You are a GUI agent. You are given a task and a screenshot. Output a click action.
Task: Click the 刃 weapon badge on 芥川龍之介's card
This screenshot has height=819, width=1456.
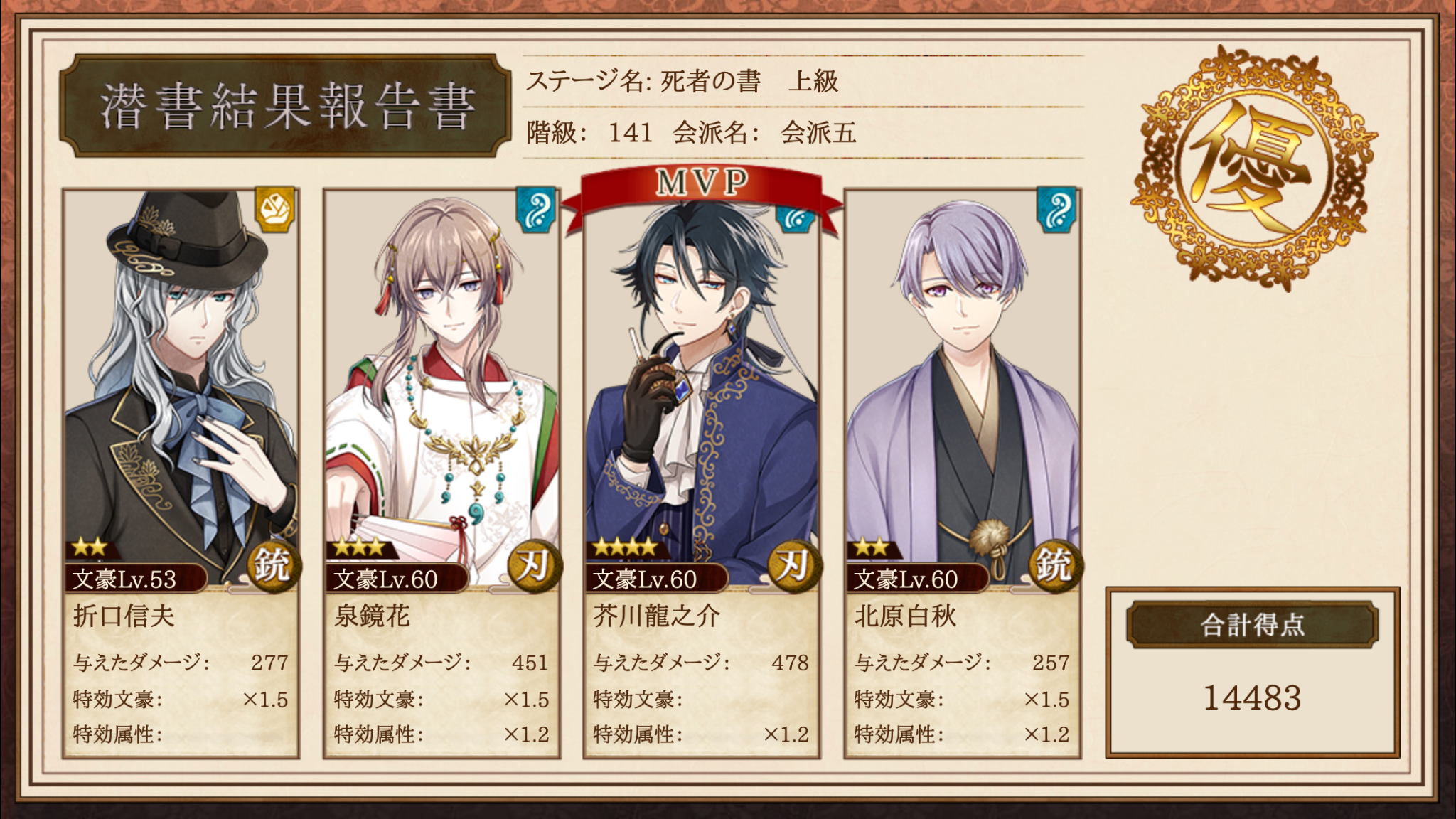coord(794,566)
